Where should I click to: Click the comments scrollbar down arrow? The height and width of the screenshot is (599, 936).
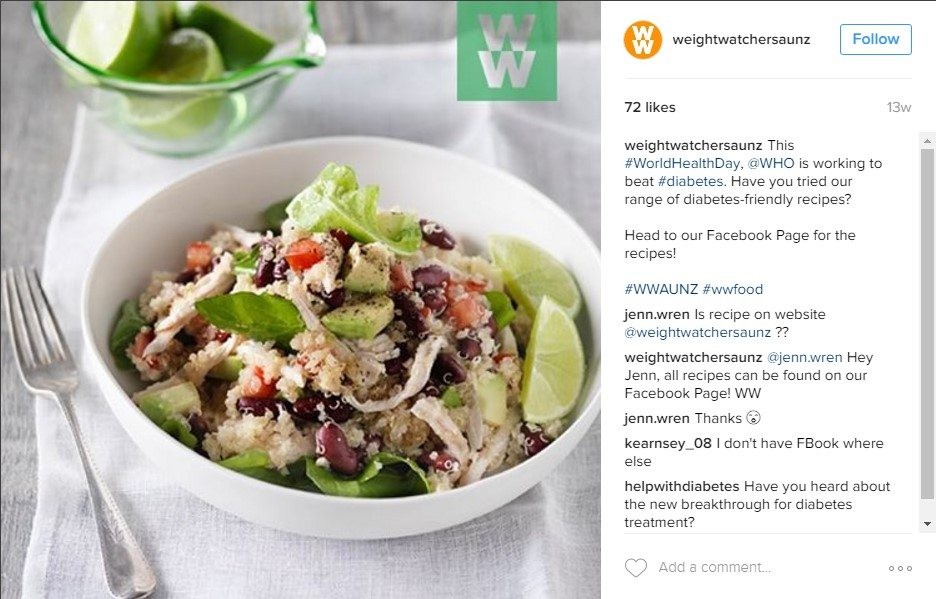click(x=926, y=524)
